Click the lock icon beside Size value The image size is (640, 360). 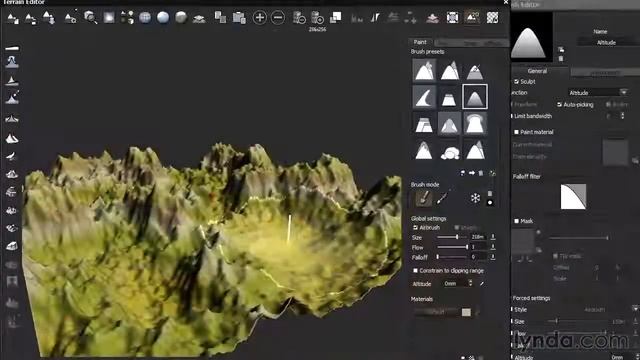point(493,237)
